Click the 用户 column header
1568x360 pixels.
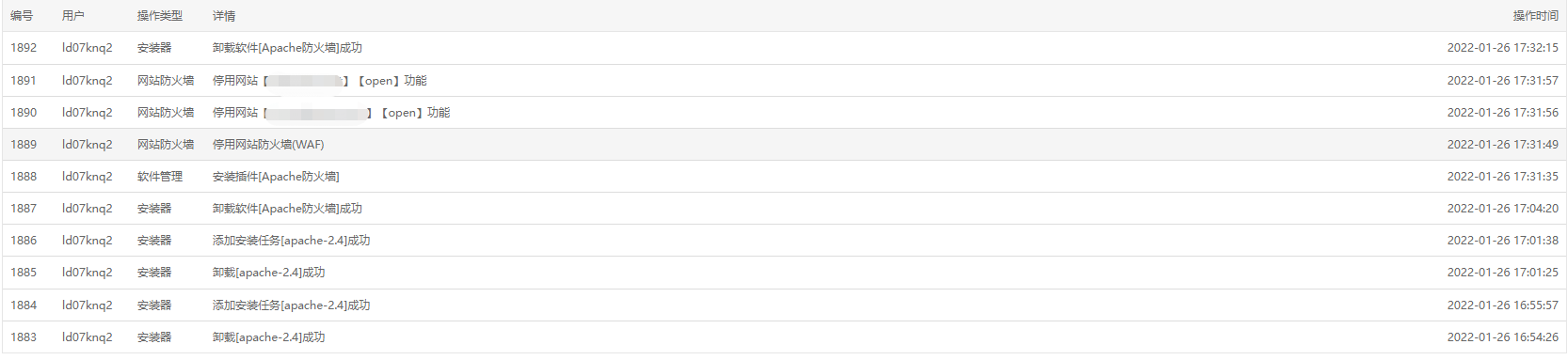coord(73,16)
